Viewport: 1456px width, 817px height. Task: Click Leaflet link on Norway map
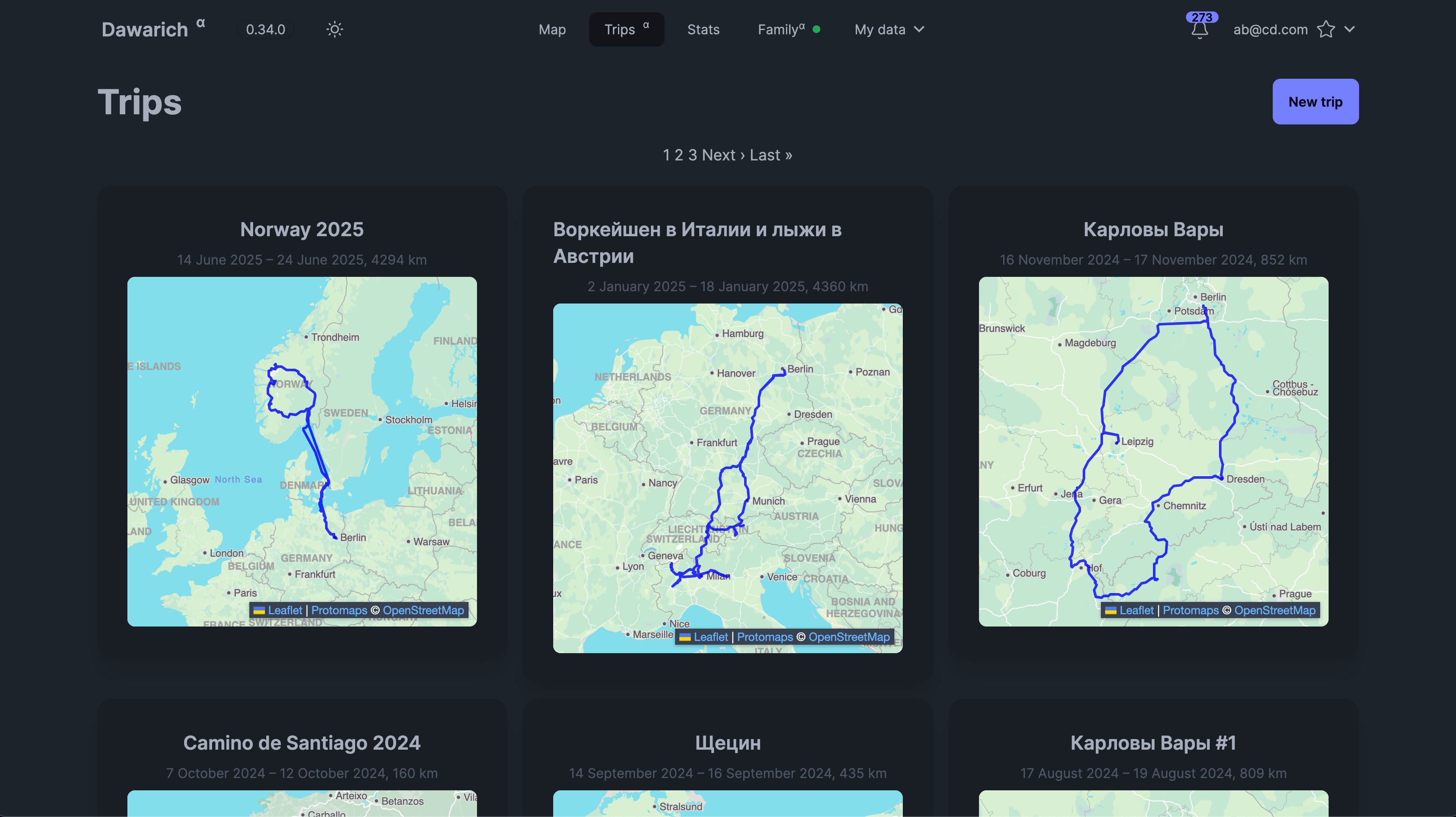(284, 610)
